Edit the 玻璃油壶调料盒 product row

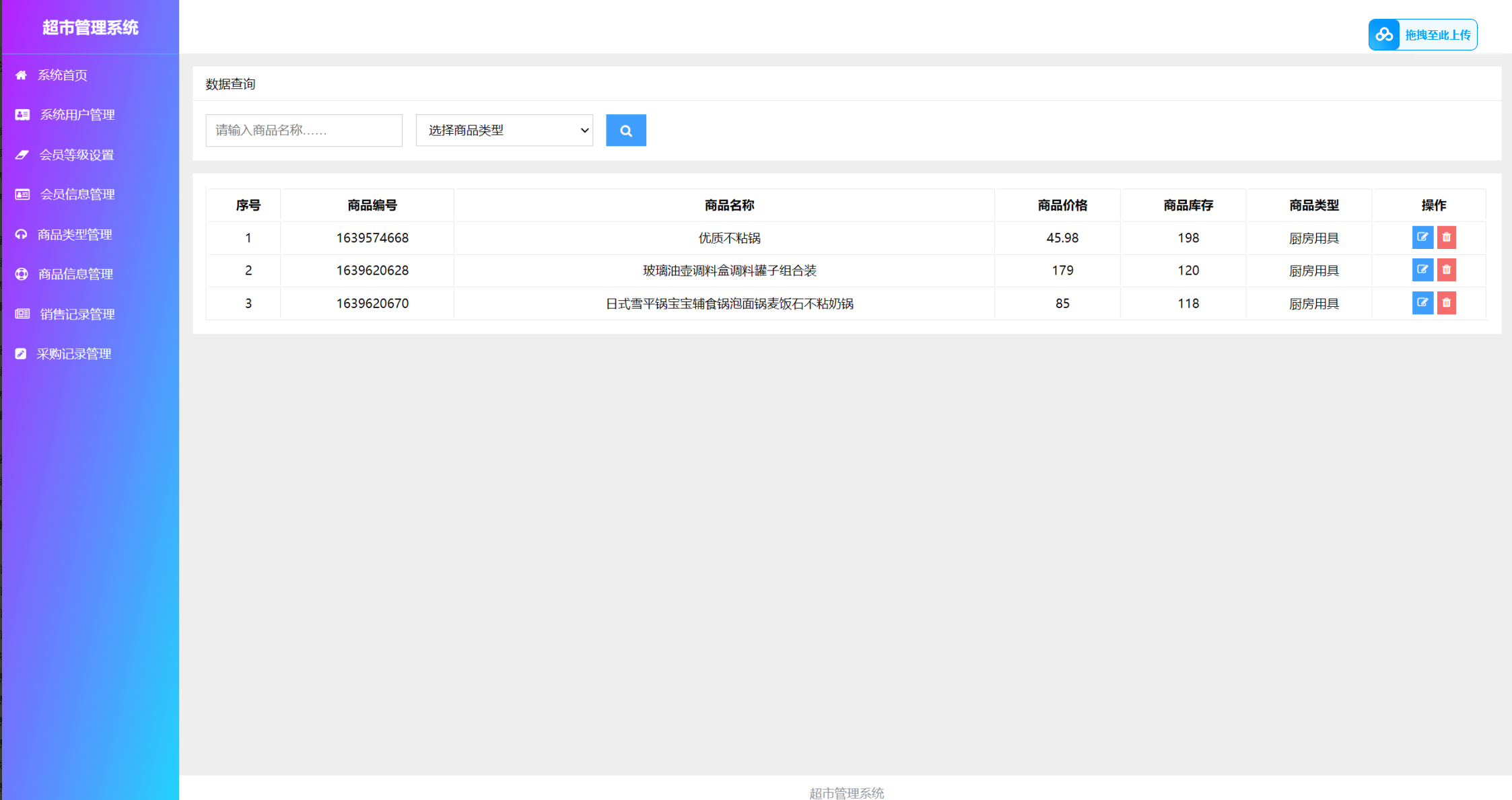(x=1422, y=270)
